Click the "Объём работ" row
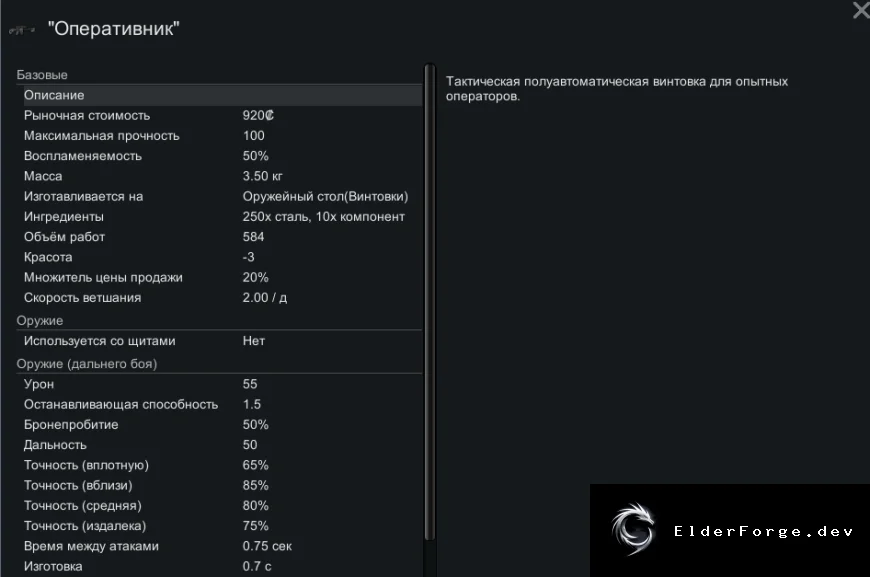The height and width of the screenshot is (577, 870). pos(219,237)
